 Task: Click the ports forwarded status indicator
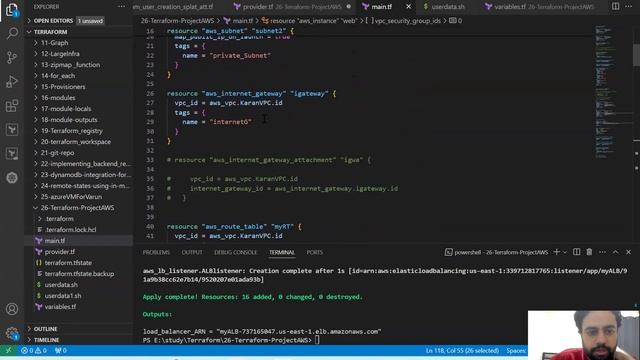click(61, 351)
